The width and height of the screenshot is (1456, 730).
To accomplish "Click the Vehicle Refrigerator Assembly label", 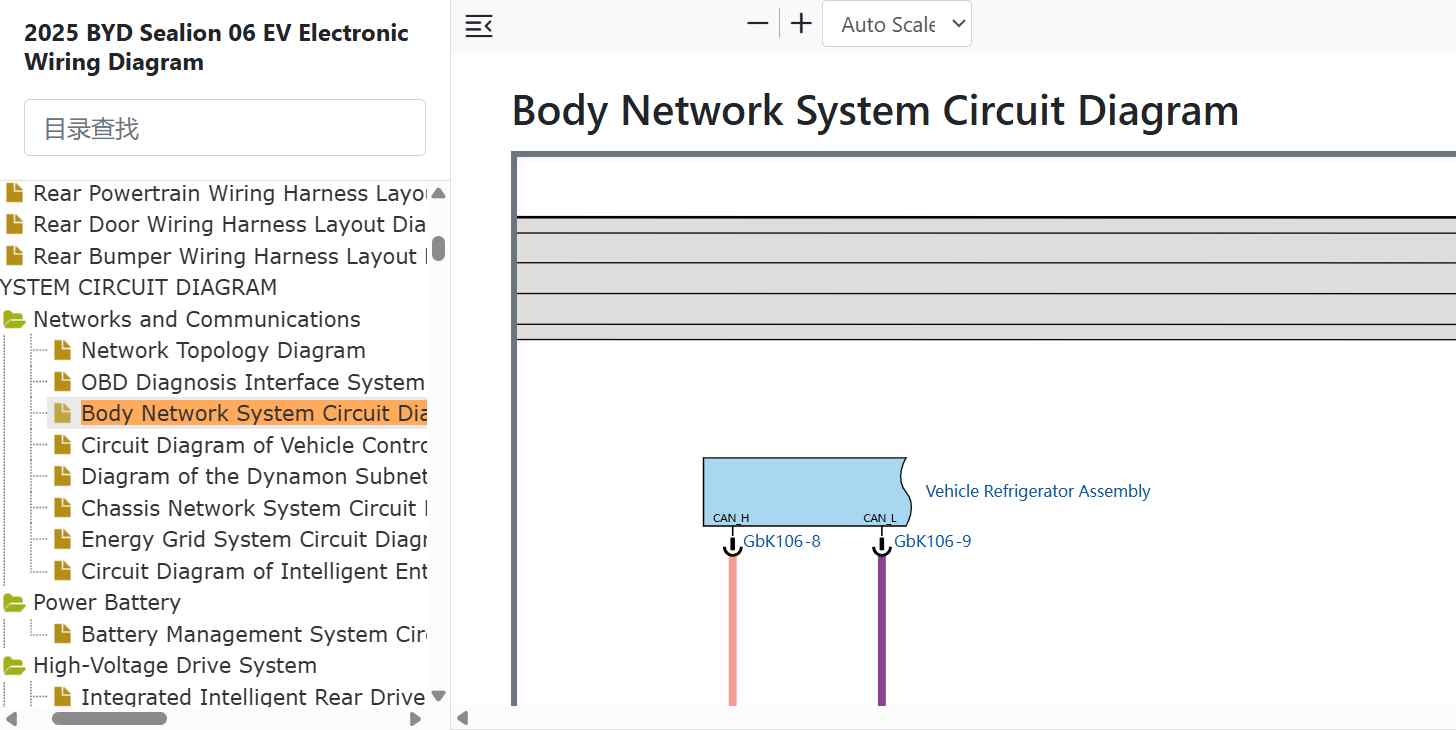I will tap(1038, 491).
